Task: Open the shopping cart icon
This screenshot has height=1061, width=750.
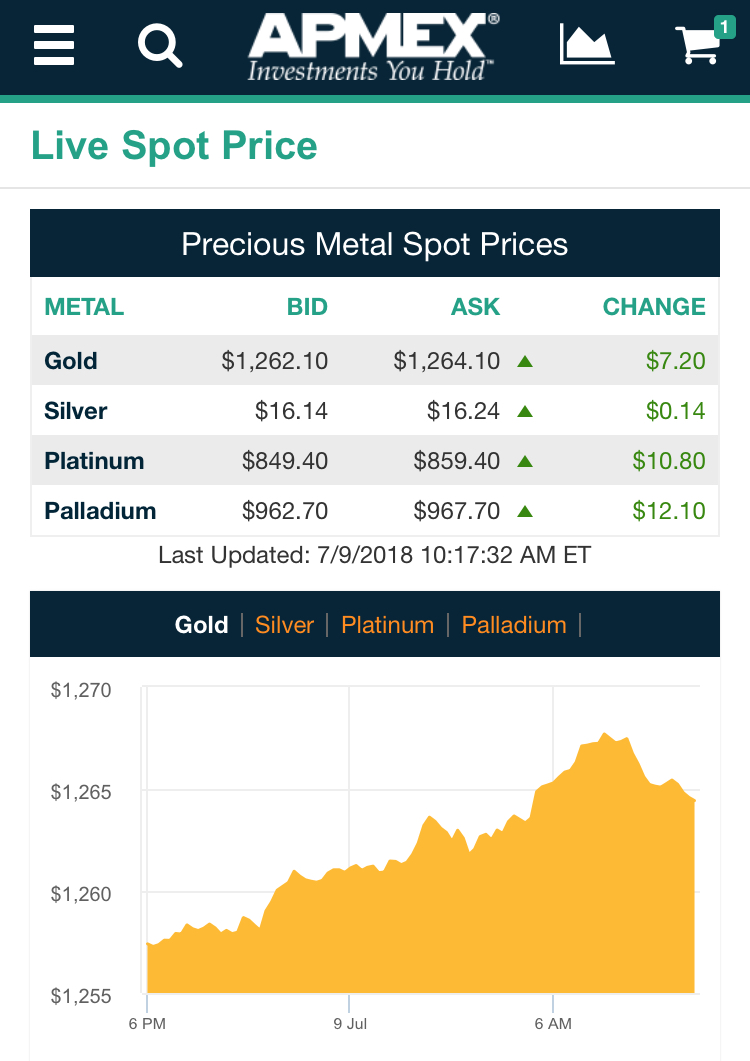Action: [x=698, y=46]
